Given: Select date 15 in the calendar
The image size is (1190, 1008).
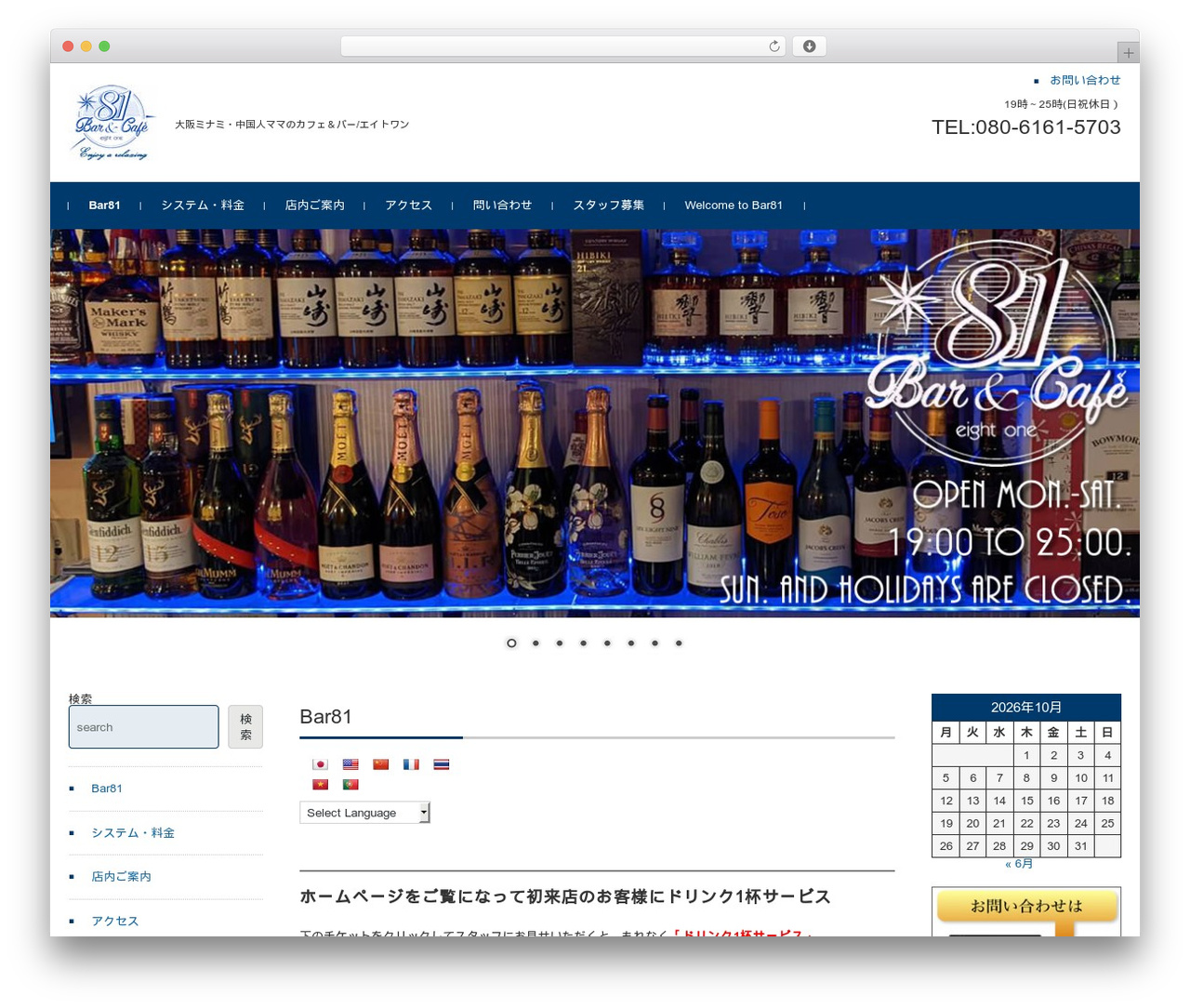Looking at the screenshot, I should click(1026, 801).
